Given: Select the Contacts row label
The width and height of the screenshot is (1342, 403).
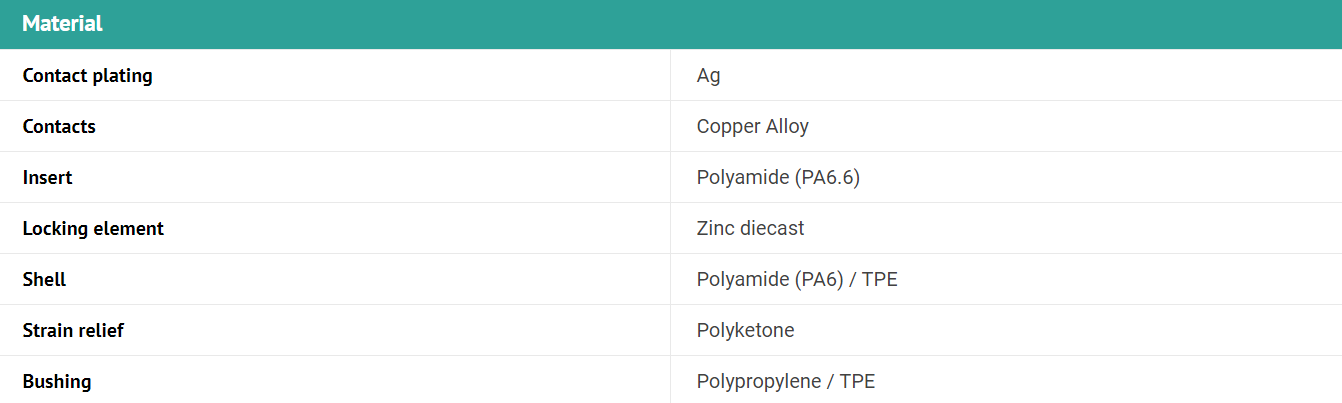Looking at the screenshot, I should coord(59,126).
